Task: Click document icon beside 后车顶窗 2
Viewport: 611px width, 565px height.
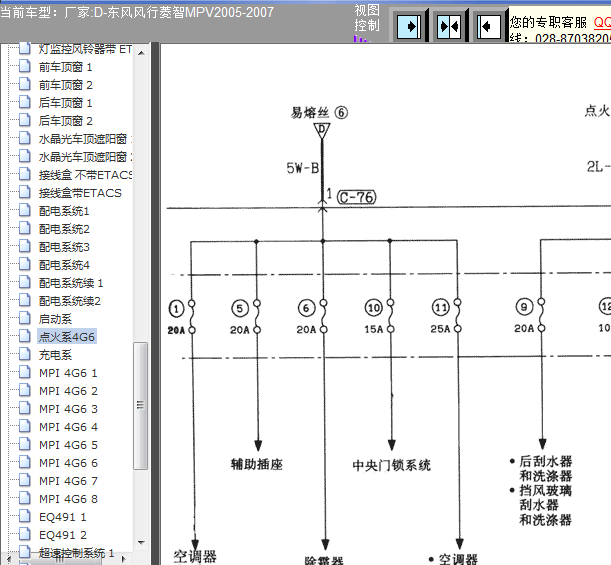Action: coord(25,120)
